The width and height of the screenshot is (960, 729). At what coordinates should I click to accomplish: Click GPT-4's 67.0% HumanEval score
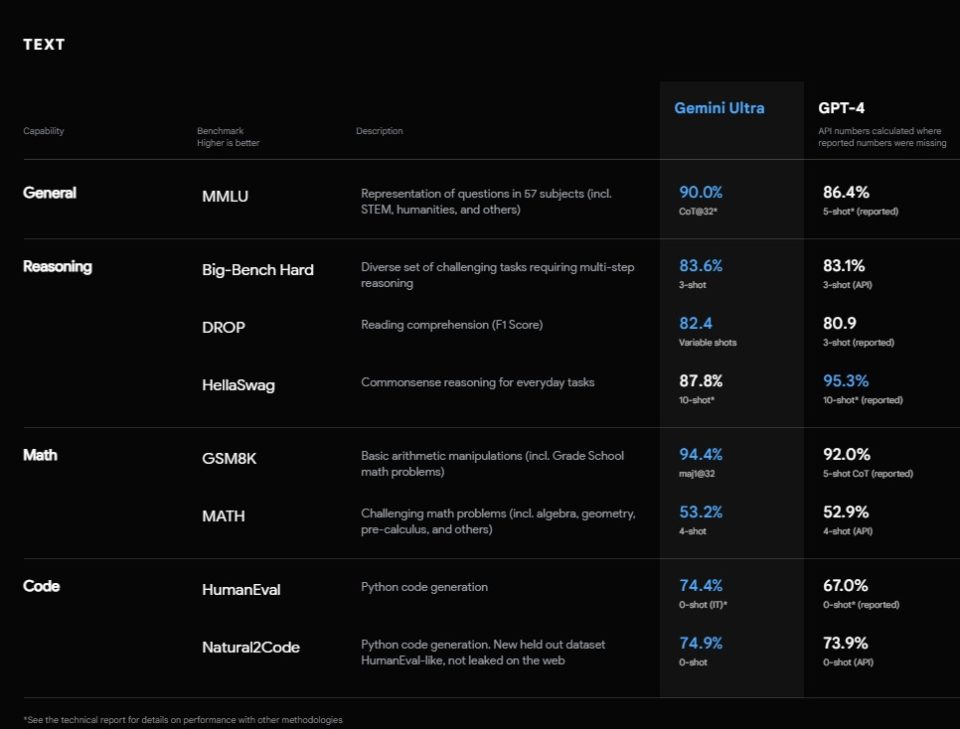(843, 586)
